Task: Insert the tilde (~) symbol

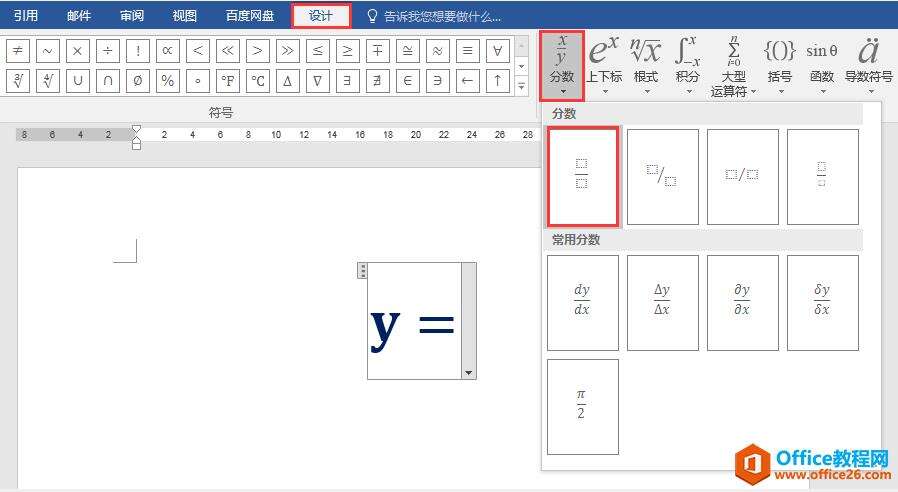Action: point(48,51)
